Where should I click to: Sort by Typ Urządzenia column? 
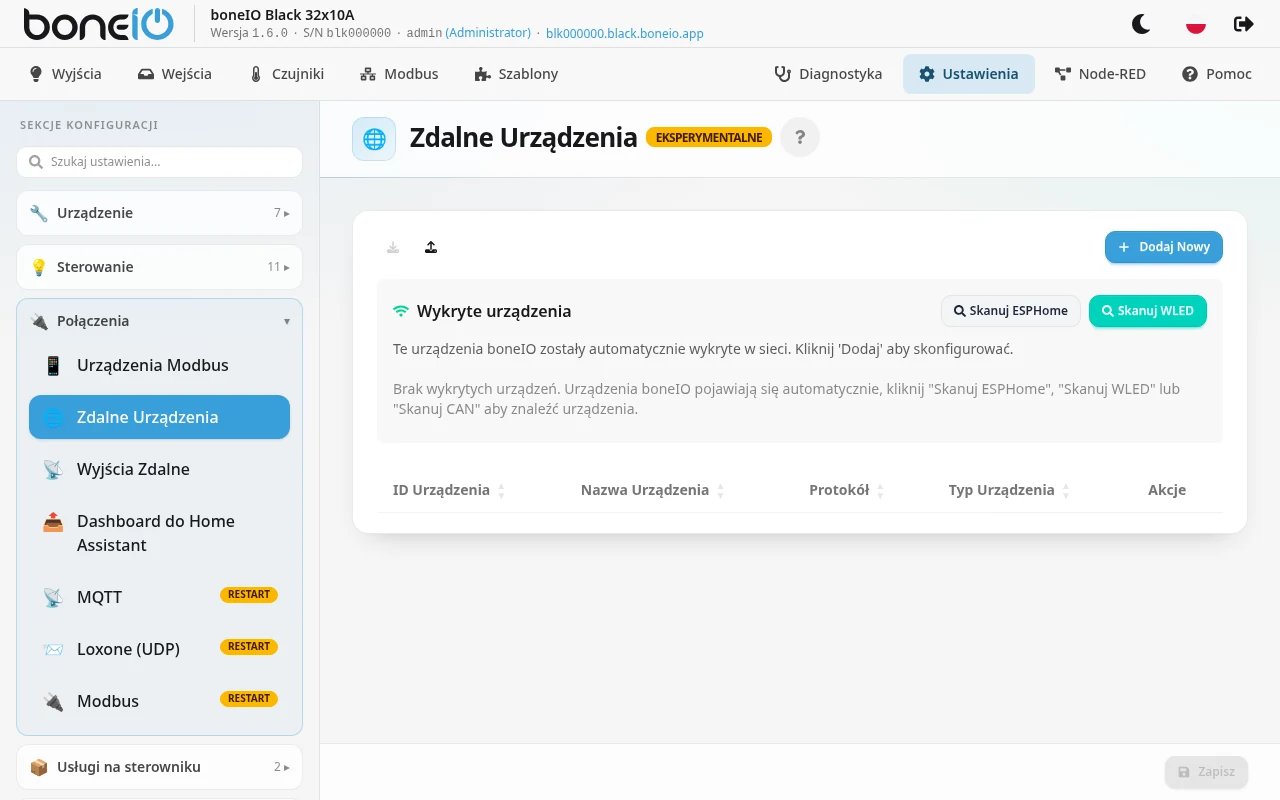point(1009,490)
